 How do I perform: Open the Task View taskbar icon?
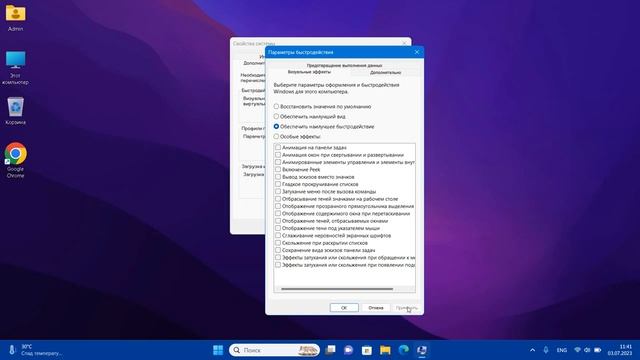coord(330,350)
